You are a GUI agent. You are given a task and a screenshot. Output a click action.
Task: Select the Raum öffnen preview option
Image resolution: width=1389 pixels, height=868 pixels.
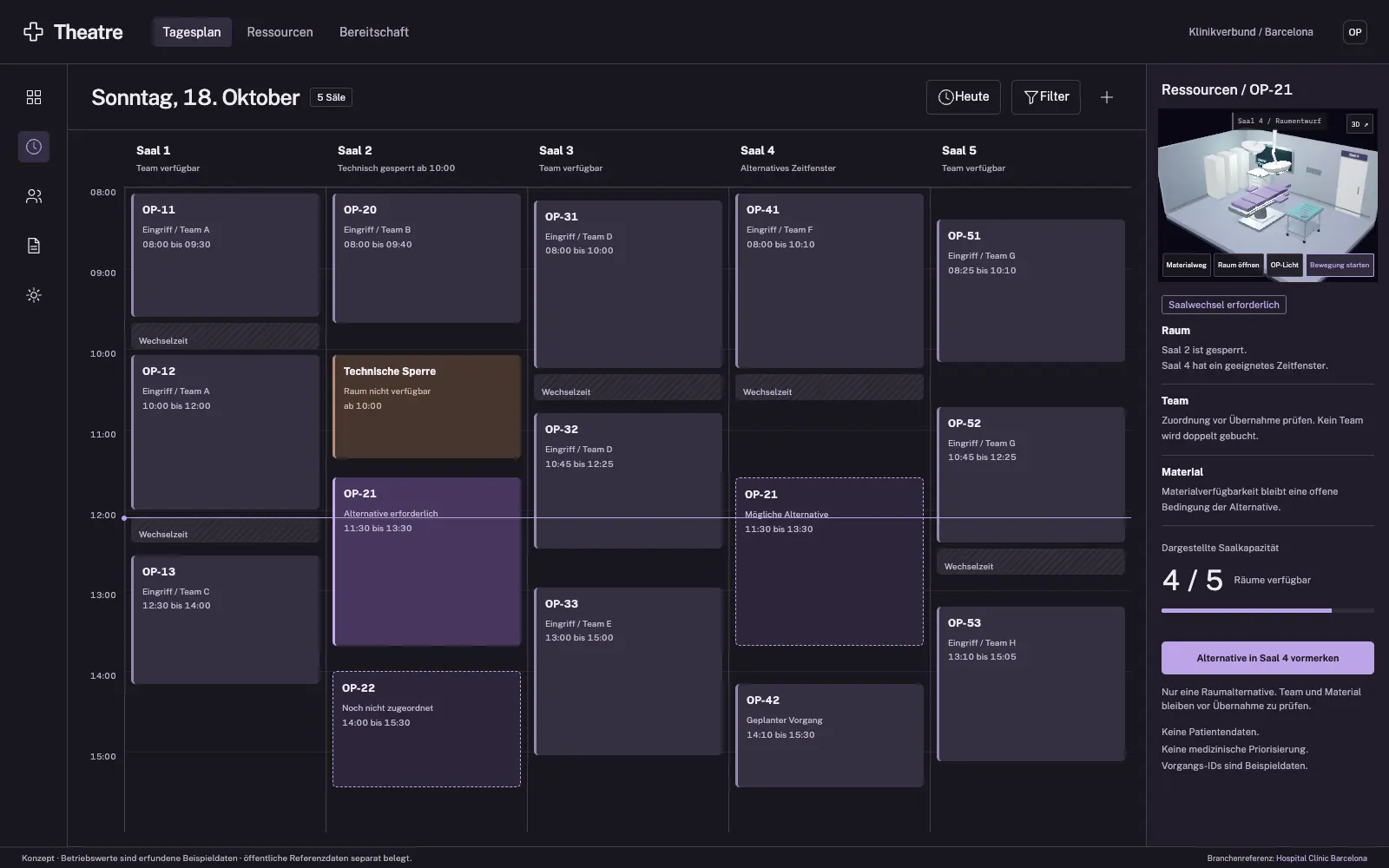coord(1238,265)
